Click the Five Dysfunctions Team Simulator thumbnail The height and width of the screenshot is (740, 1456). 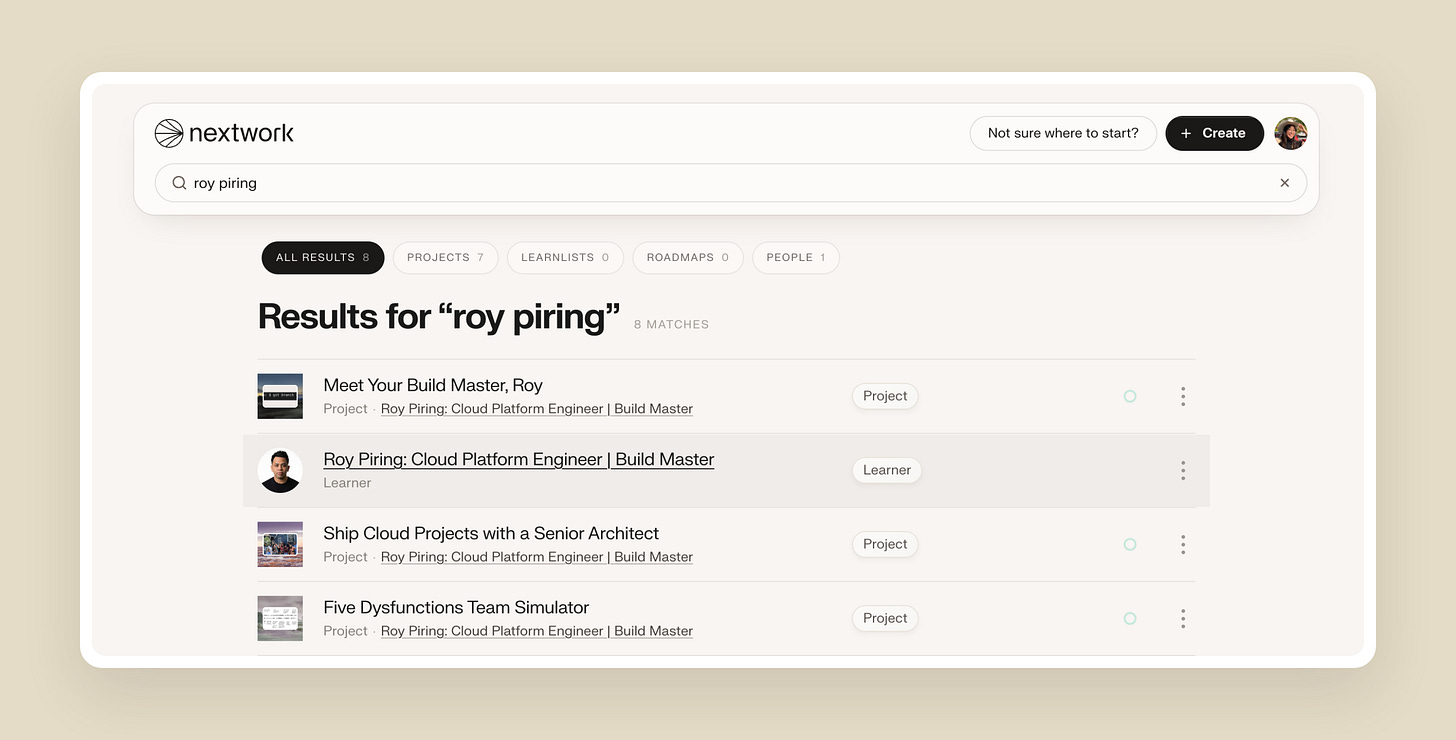coord(280,618)
